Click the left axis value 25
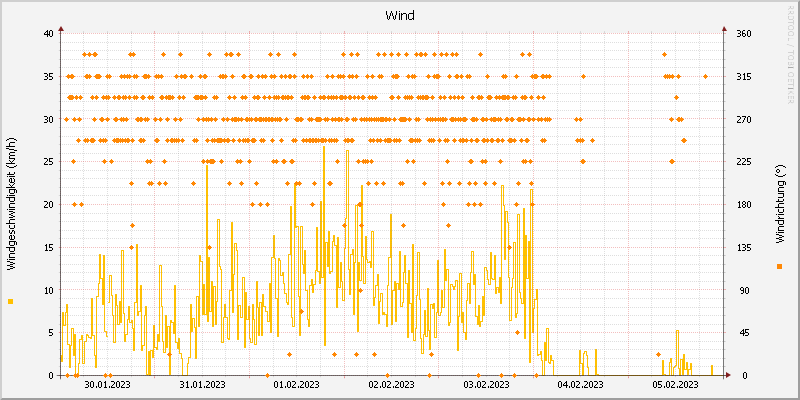 [48, 162]
